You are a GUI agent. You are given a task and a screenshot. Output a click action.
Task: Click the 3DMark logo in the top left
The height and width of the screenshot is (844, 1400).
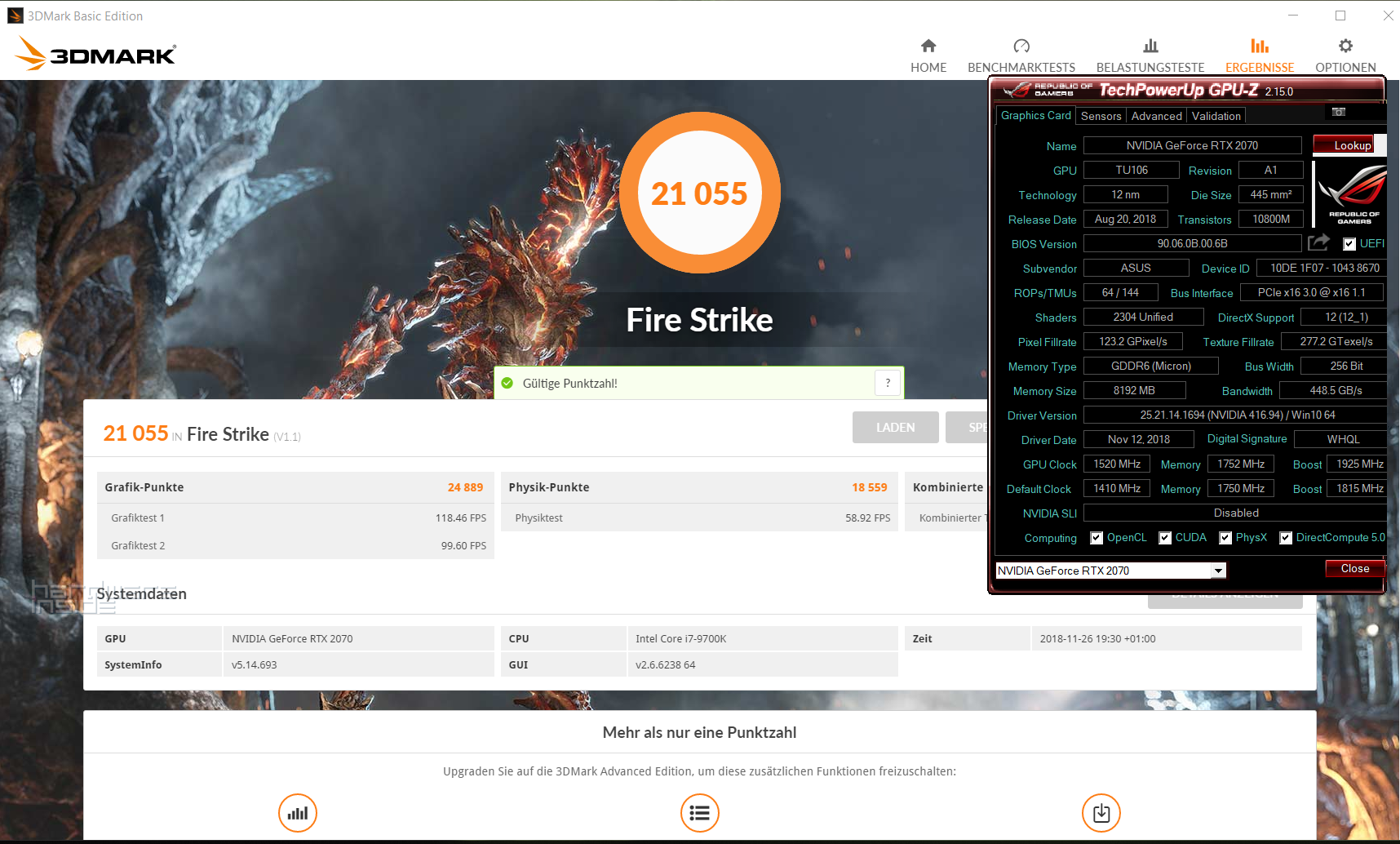tap(94, 52)
